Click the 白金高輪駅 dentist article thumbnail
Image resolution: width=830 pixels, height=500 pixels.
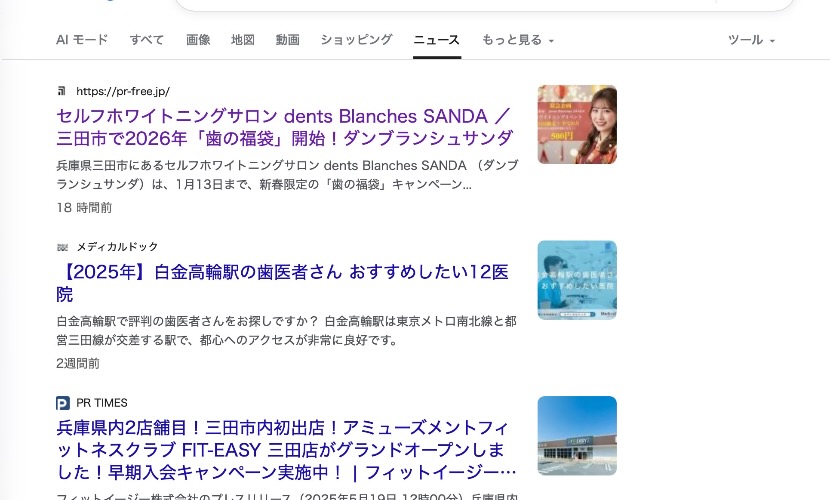pyautogui.click(x=577, y=280)
